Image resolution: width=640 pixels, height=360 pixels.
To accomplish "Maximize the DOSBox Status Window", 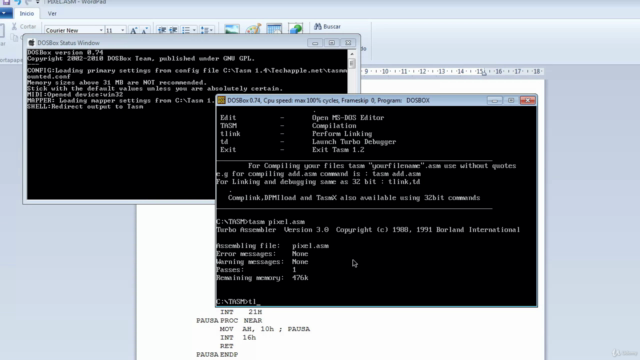I will (331, 42).
